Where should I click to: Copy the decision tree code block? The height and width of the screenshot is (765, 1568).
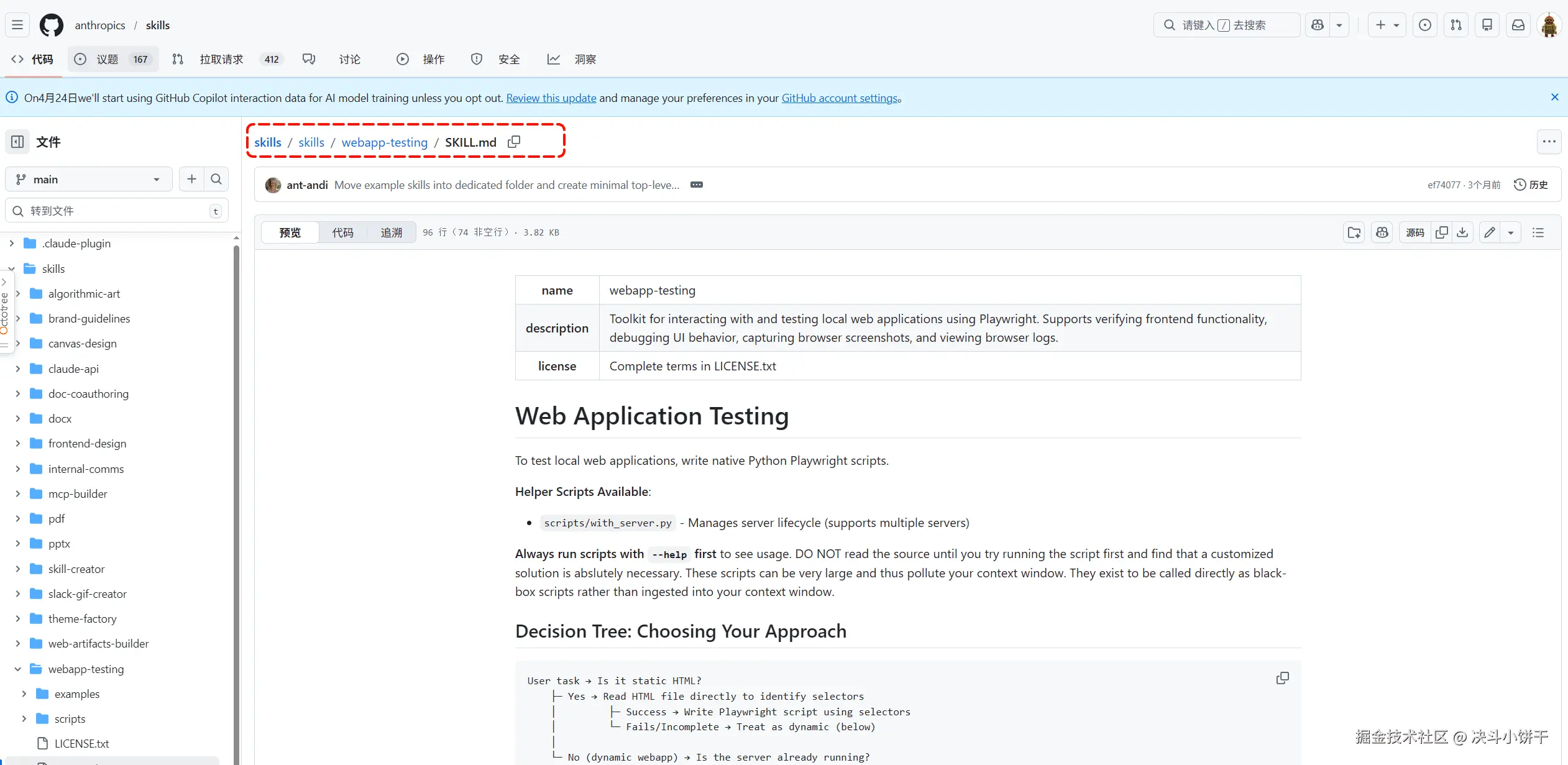[1282, 678]
